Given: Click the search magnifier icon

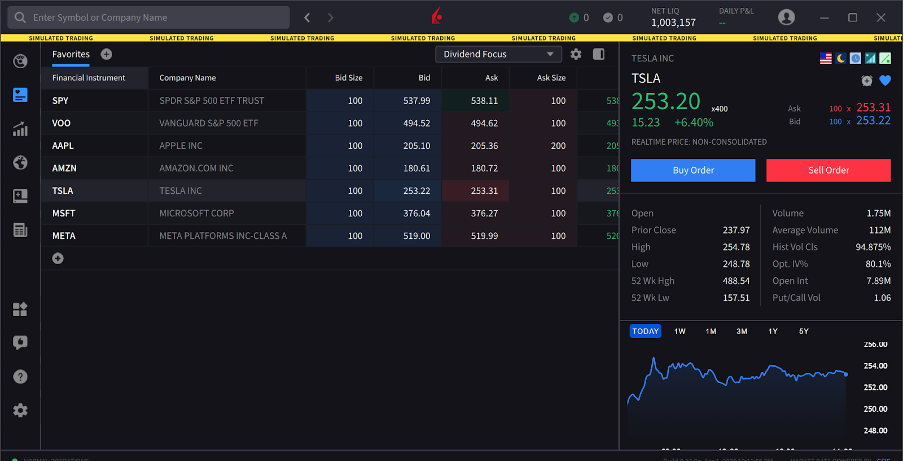Looking at the screenshot, I should 20,17.
